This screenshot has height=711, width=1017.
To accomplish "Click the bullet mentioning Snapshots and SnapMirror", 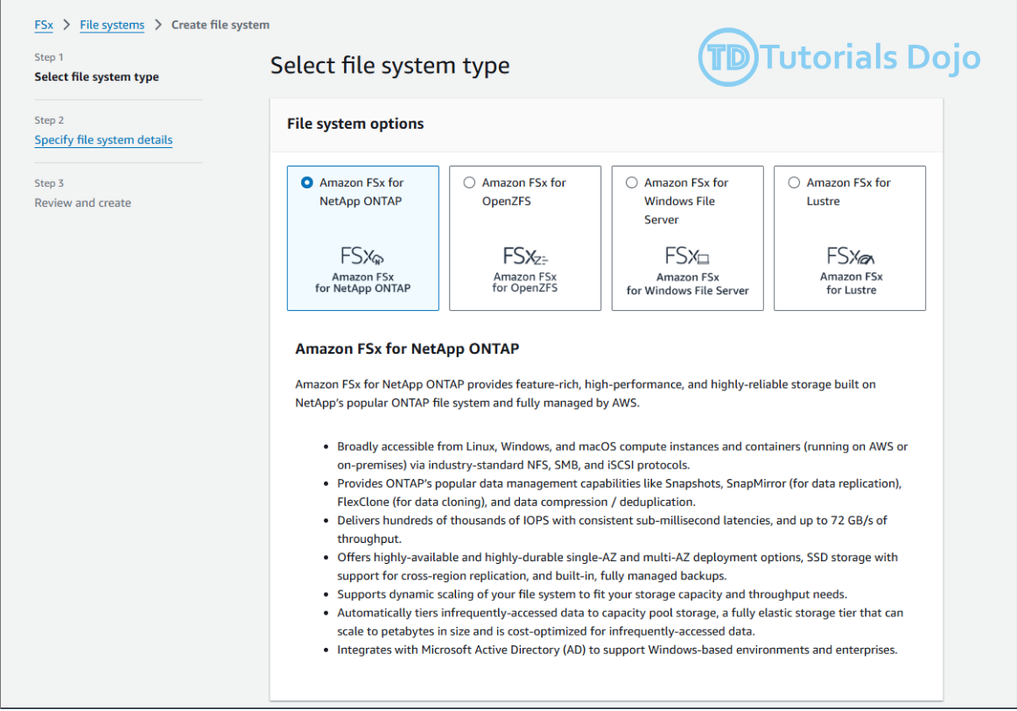I will 619,492.
